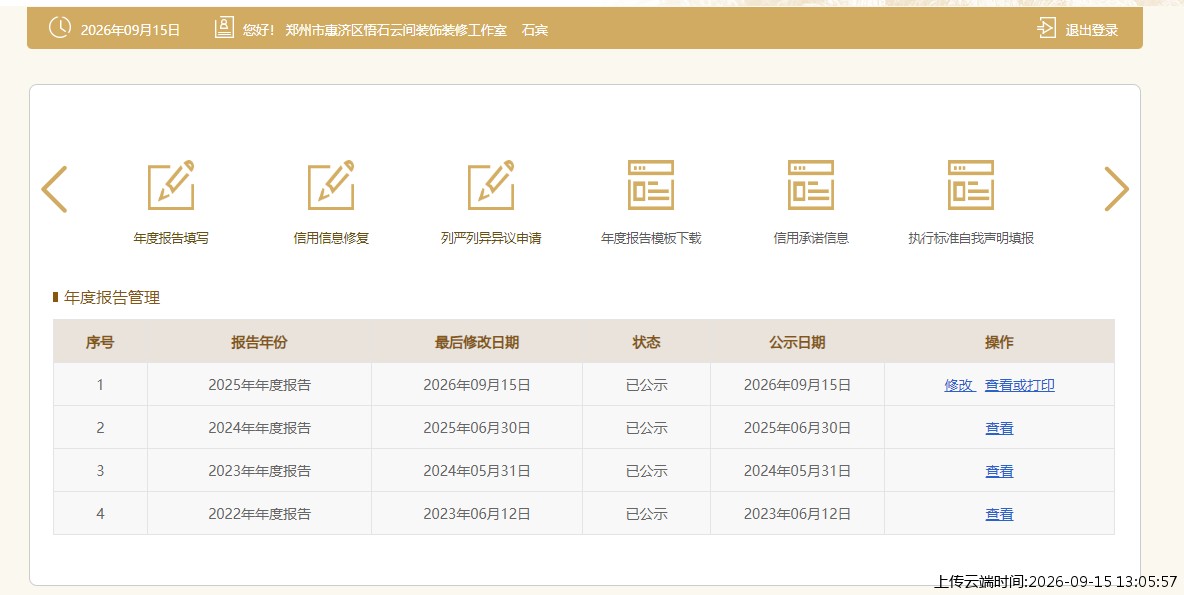Click 查看 for the 2023年年度报告 row
This screenshot has height=595, width=1184.
click(999, 471)
